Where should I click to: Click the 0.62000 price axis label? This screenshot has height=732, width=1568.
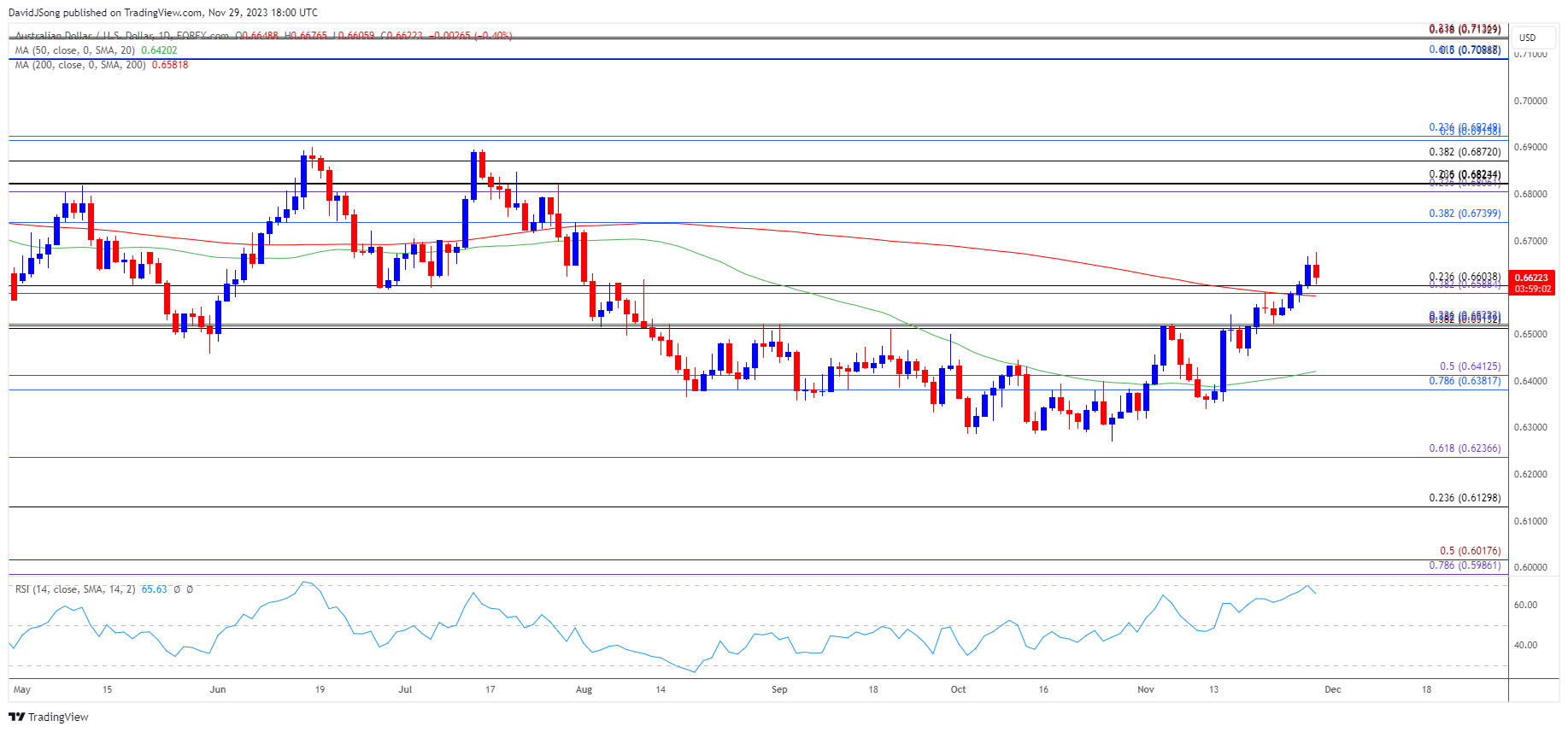[1530, 475]
